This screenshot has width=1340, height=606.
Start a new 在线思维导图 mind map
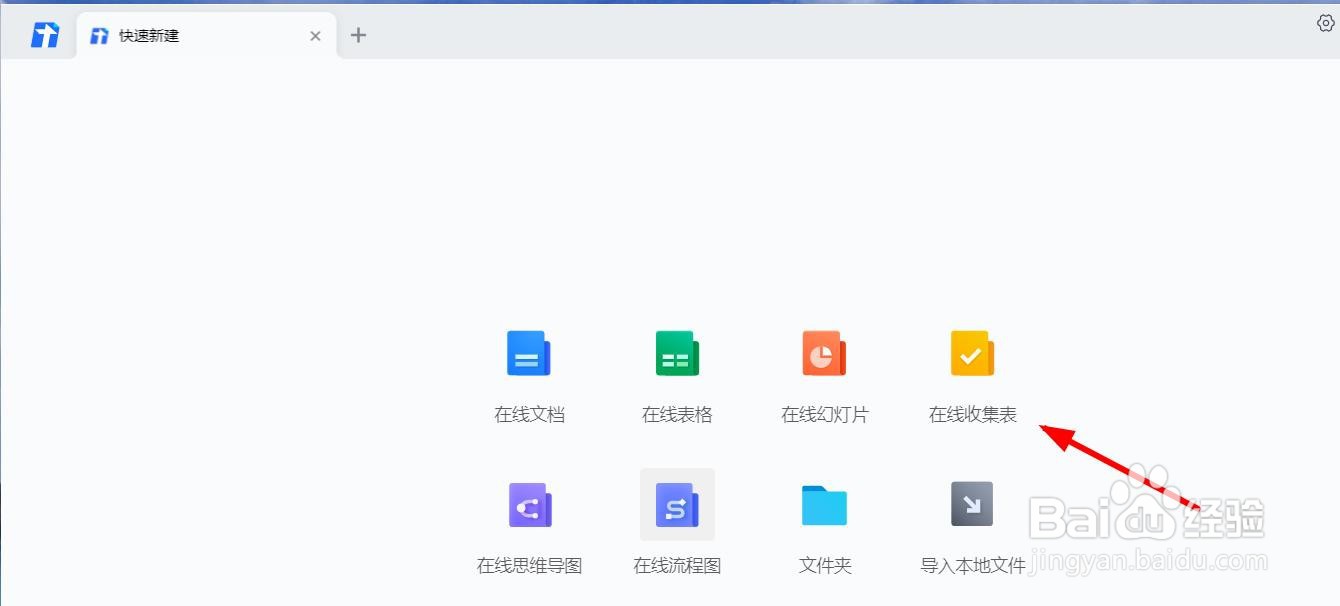tap(528, 525)
